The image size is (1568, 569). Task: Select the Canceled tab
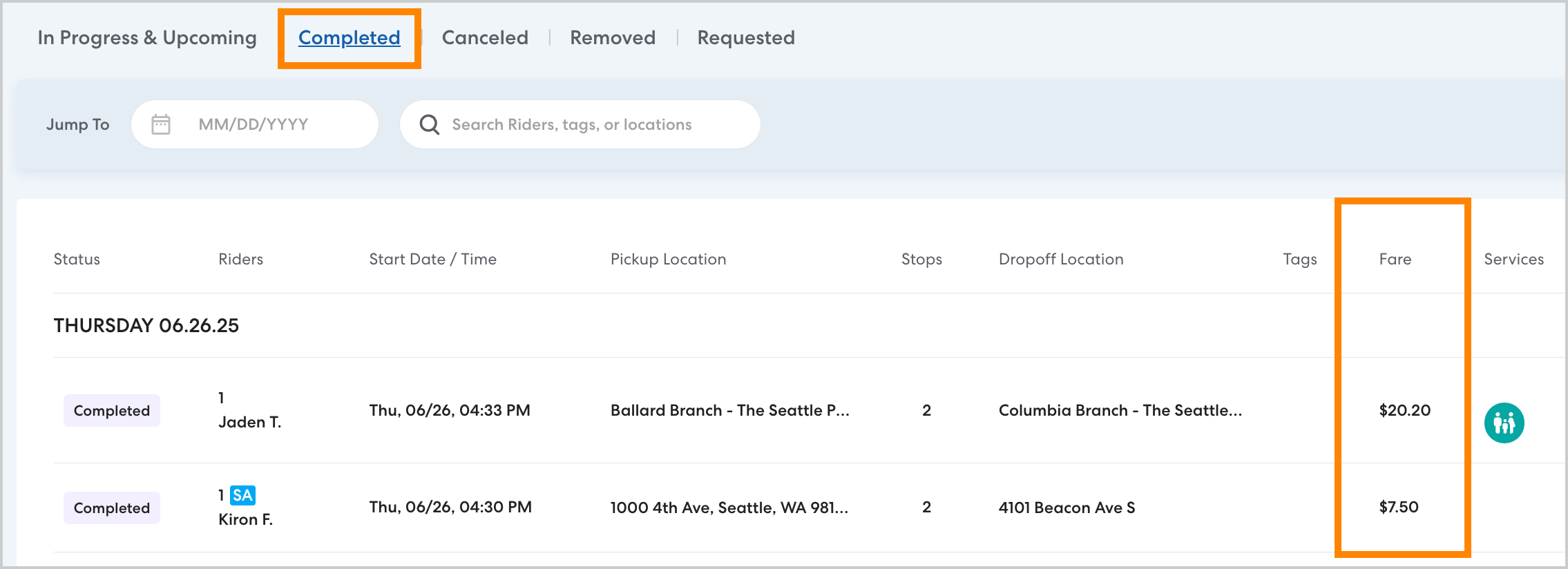485,38
